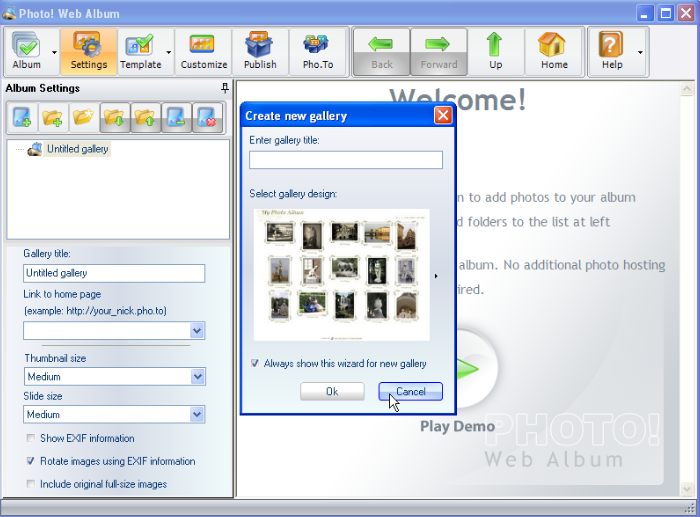Open the Album toolbar button
700x517 pixels.
click(x=27, y=52)
